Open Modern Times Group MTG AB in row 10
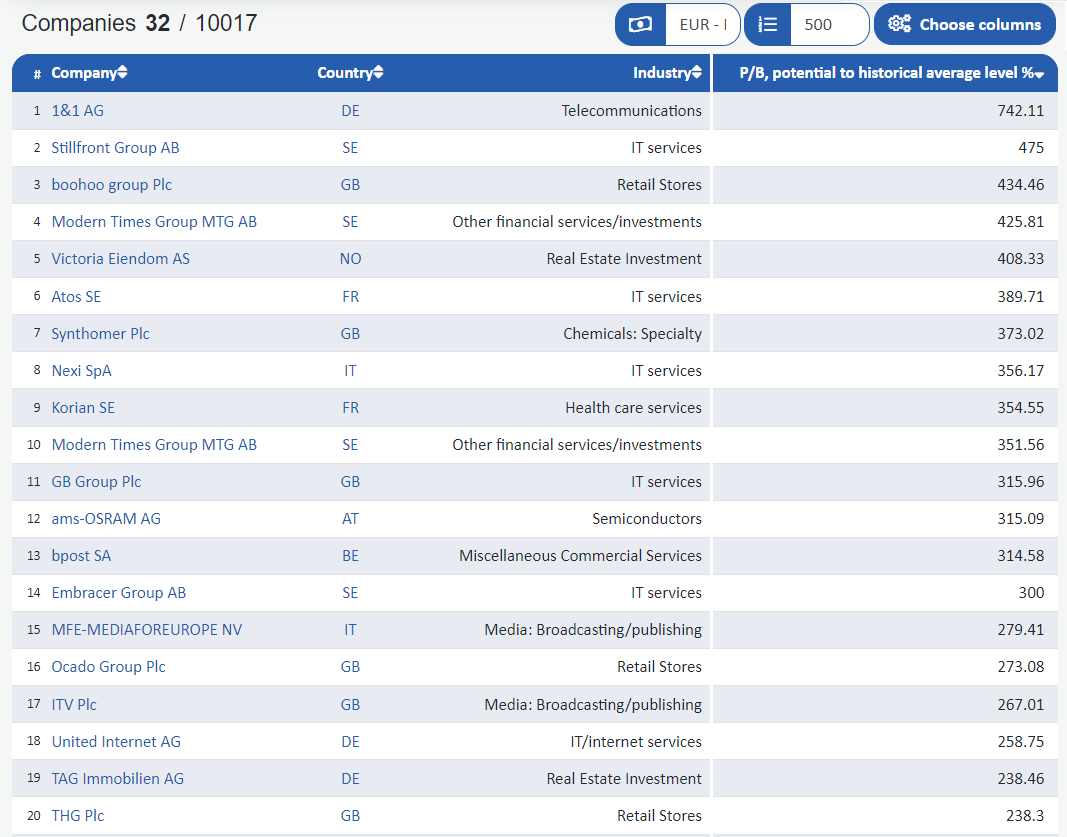Screen dimensions: 1067x837 coord(154,444)
